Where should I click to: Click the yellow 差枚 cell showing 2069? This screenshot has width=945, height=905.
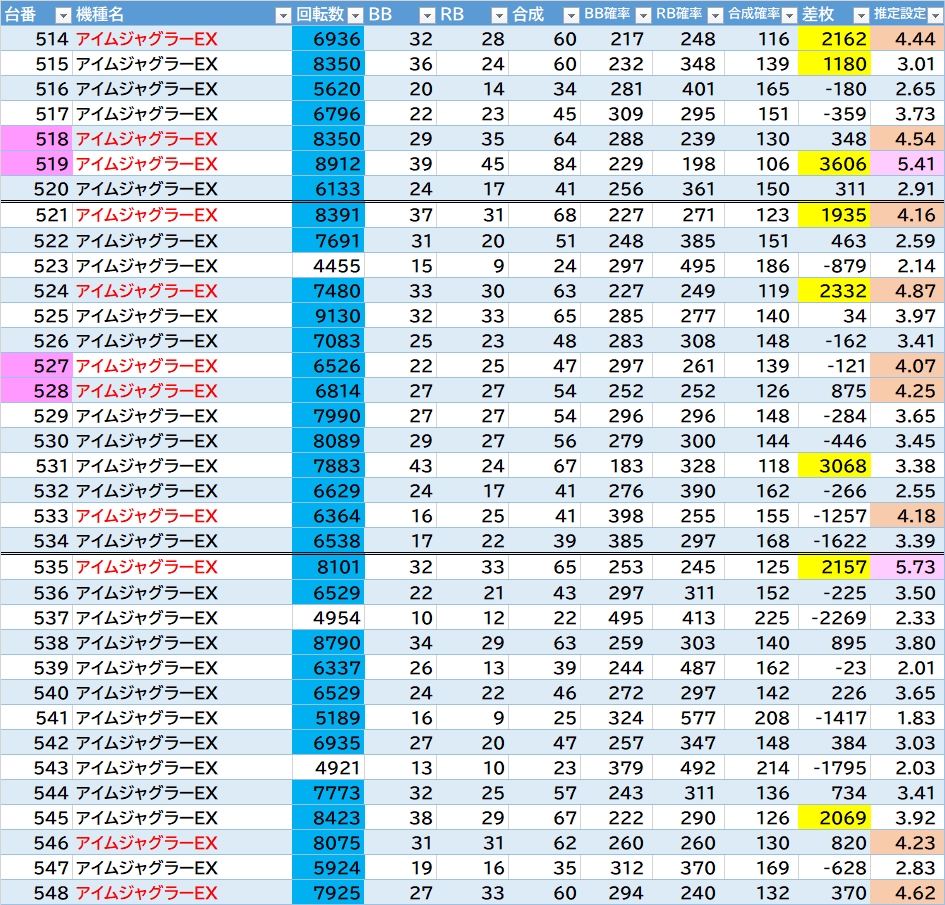(x=834, y=818)
